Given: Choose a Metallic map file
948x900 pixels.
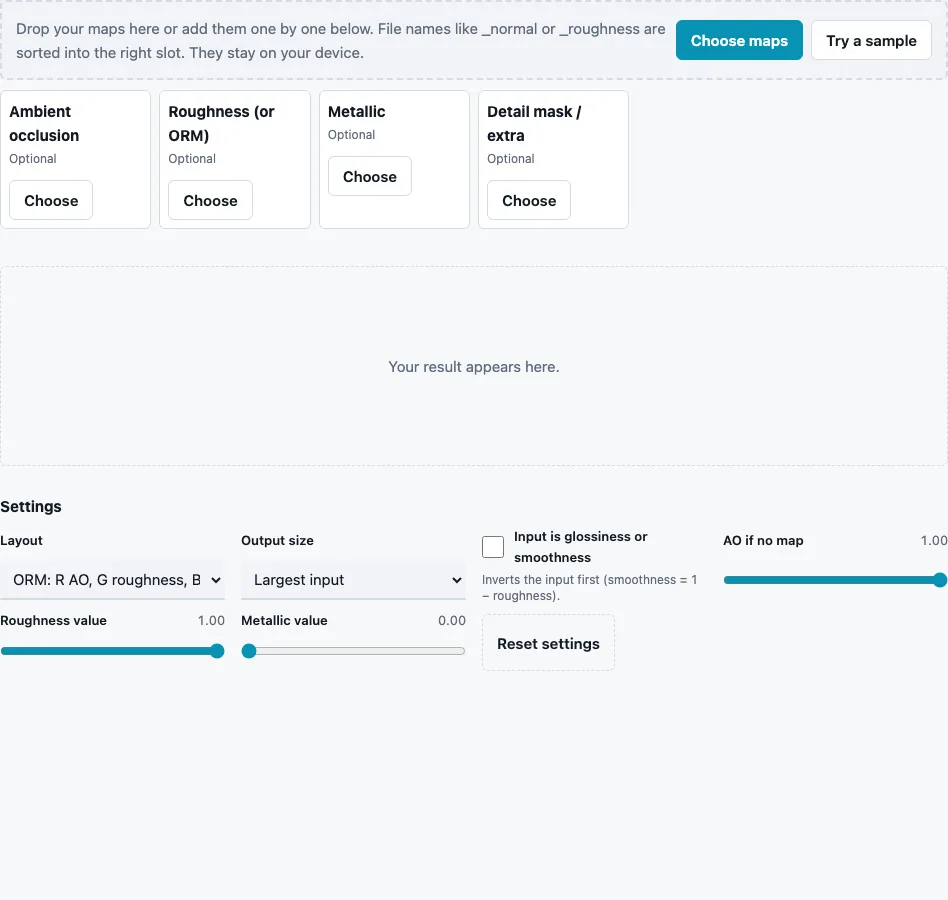Looking at the screenshot, I should pos(369,176).
